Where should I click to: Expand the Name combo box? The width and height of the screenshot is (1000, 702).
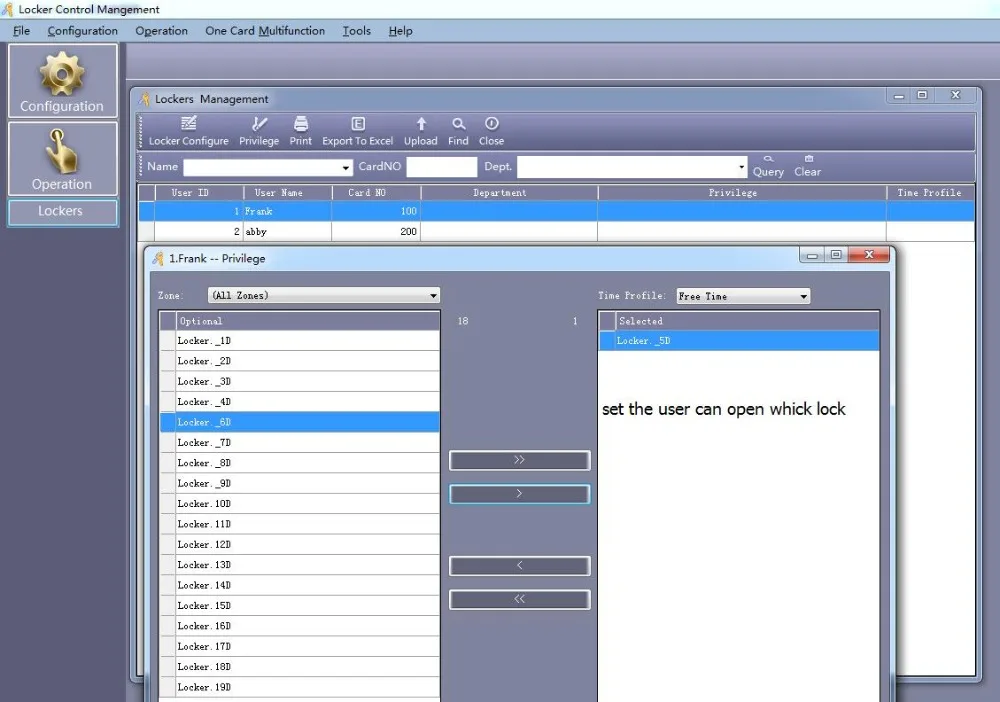[345, 168]
